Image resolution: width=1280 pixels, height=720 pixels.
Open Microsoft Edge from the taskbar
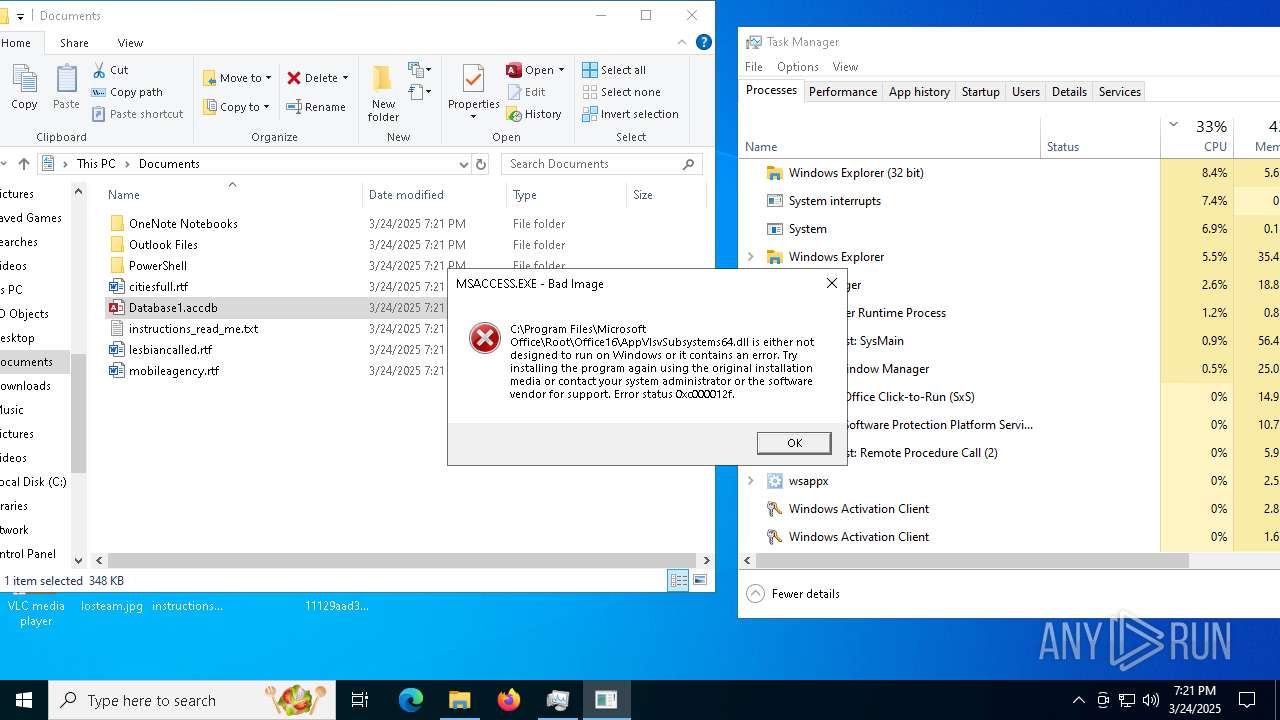[411, 700]
